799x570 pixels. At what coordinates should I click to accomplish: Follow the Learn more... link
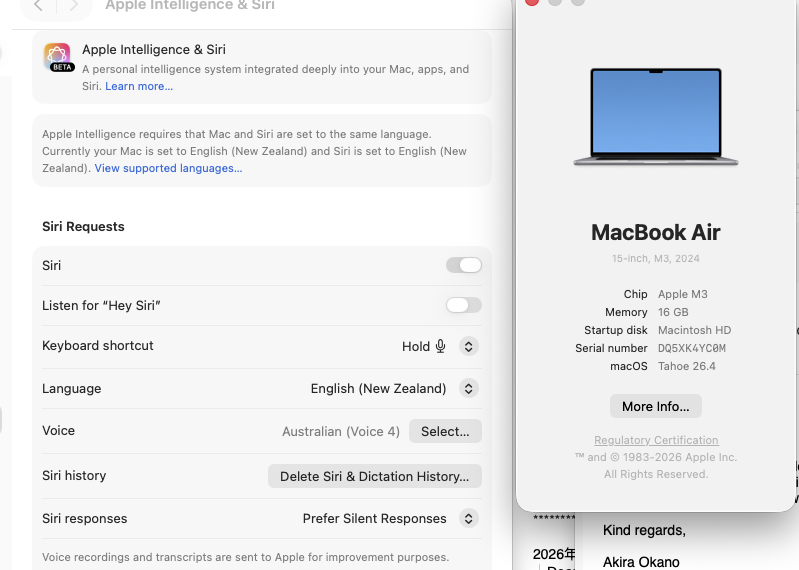(139, 86)
